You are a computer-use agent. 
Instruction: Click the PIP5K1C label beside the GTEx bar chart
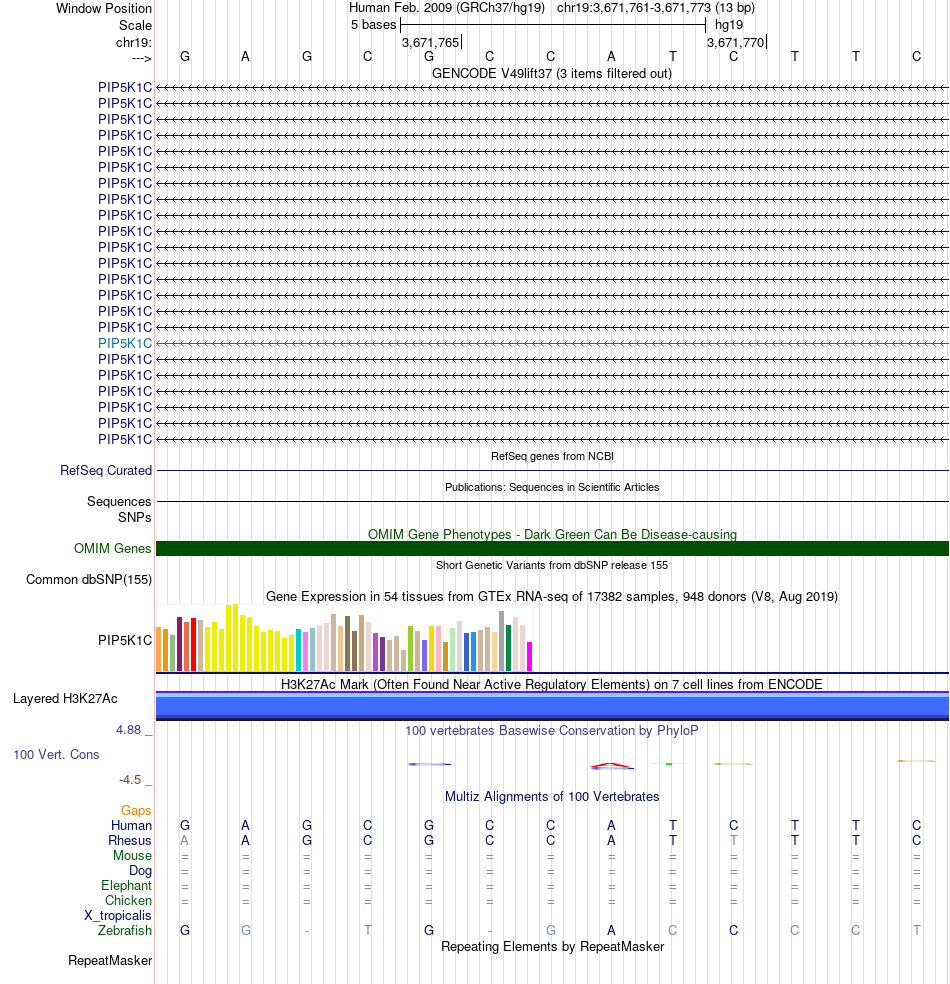pos(125,640)
